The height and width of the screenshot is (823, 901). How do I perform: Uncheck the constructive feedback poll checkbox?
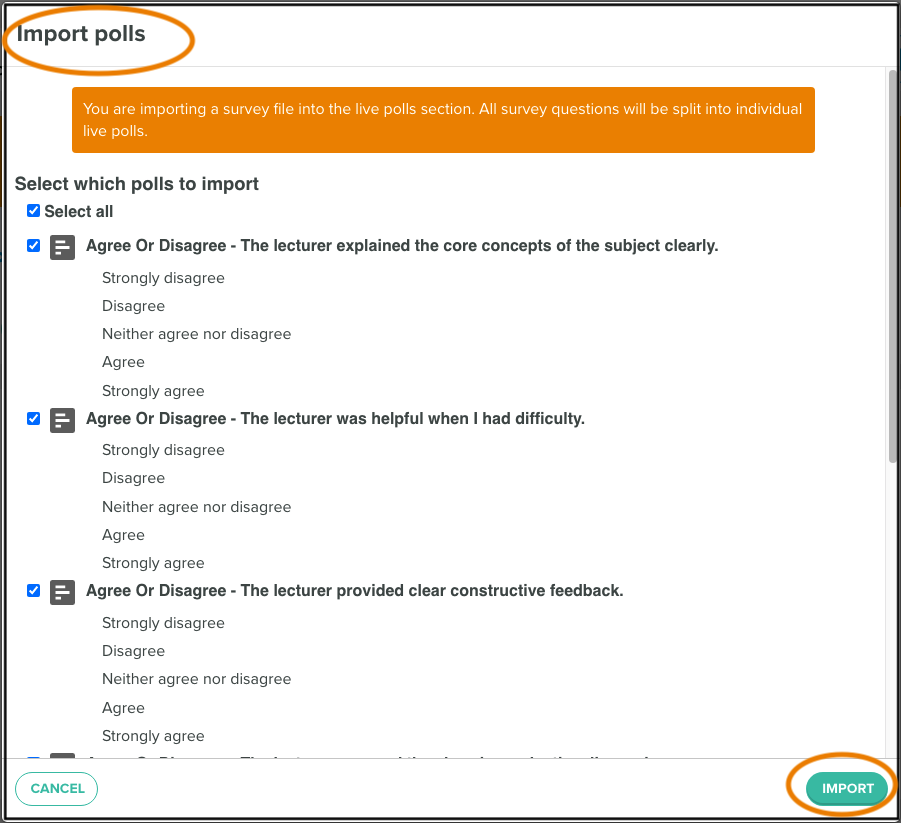[x=33, y=591]
